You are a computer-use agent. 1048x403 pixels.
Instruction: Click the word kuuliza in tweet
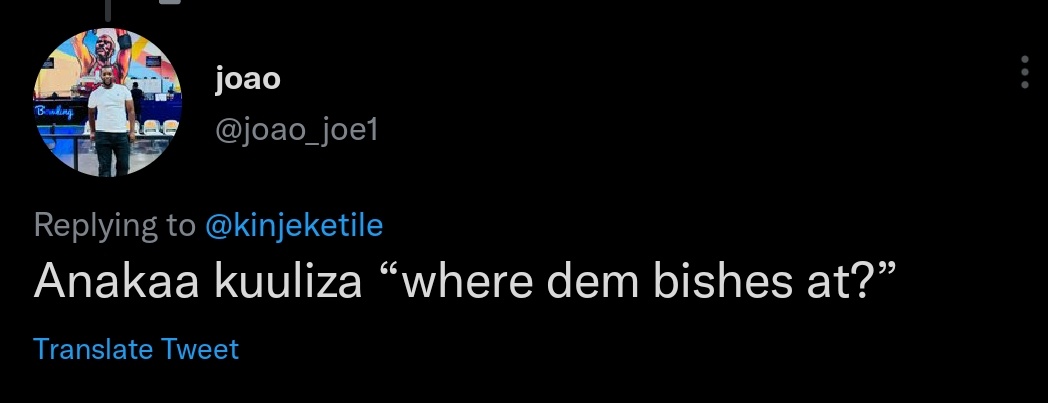coord(288,281)
